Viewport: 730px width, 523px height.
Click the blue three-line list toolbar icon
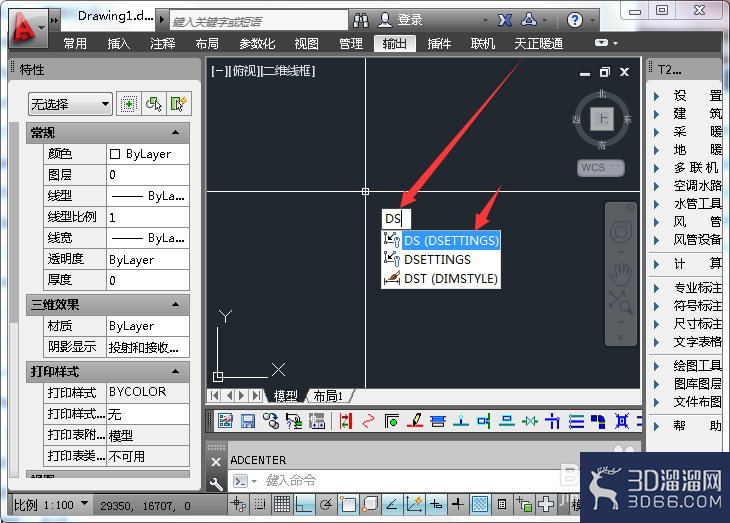576,421
